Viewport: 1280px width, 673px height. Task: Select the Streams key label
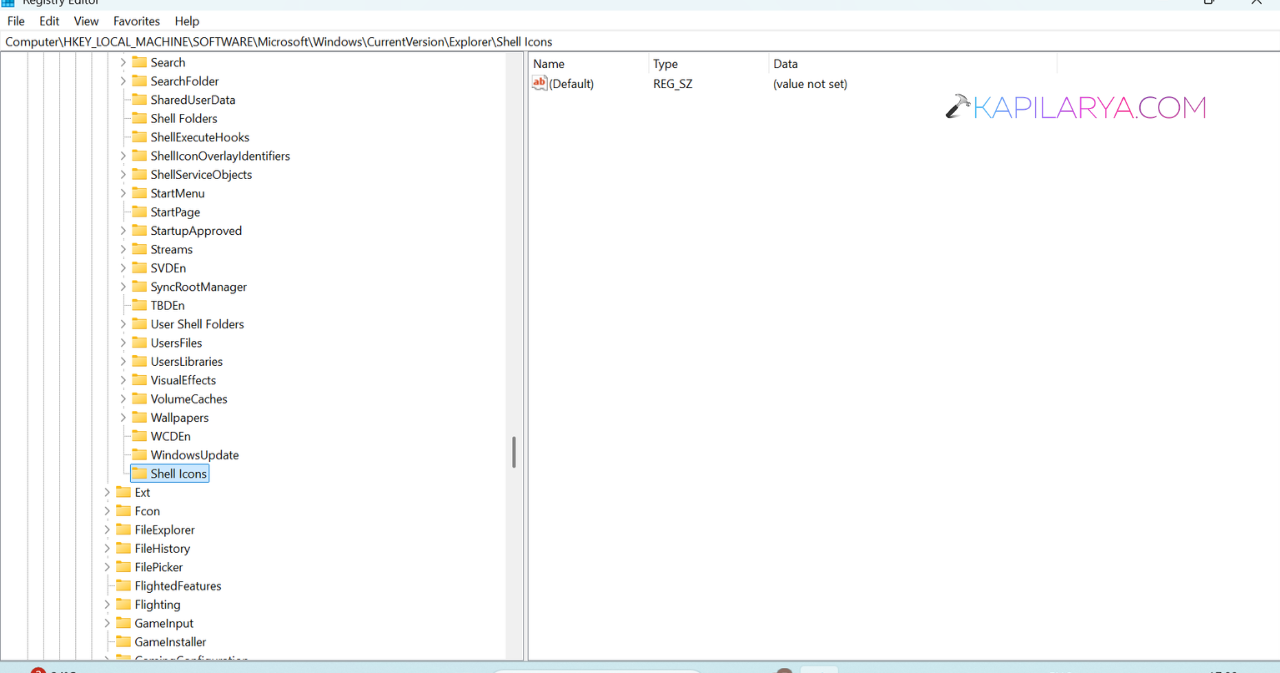(172, 249)
